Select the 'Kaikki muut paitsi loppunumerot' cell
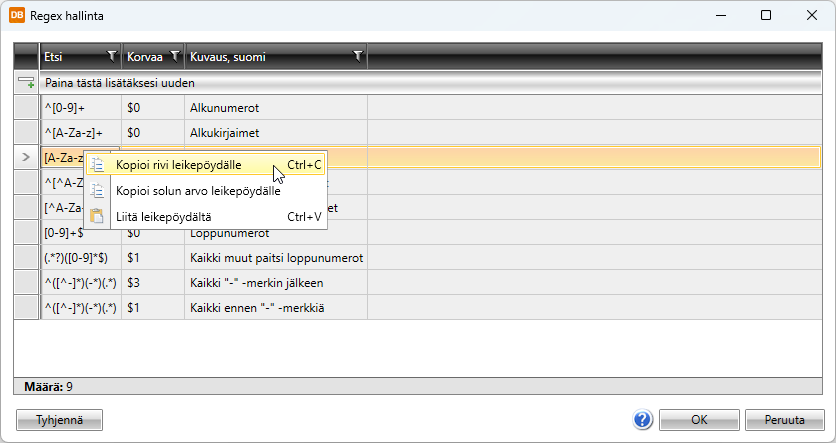 [x=275, y=257]
